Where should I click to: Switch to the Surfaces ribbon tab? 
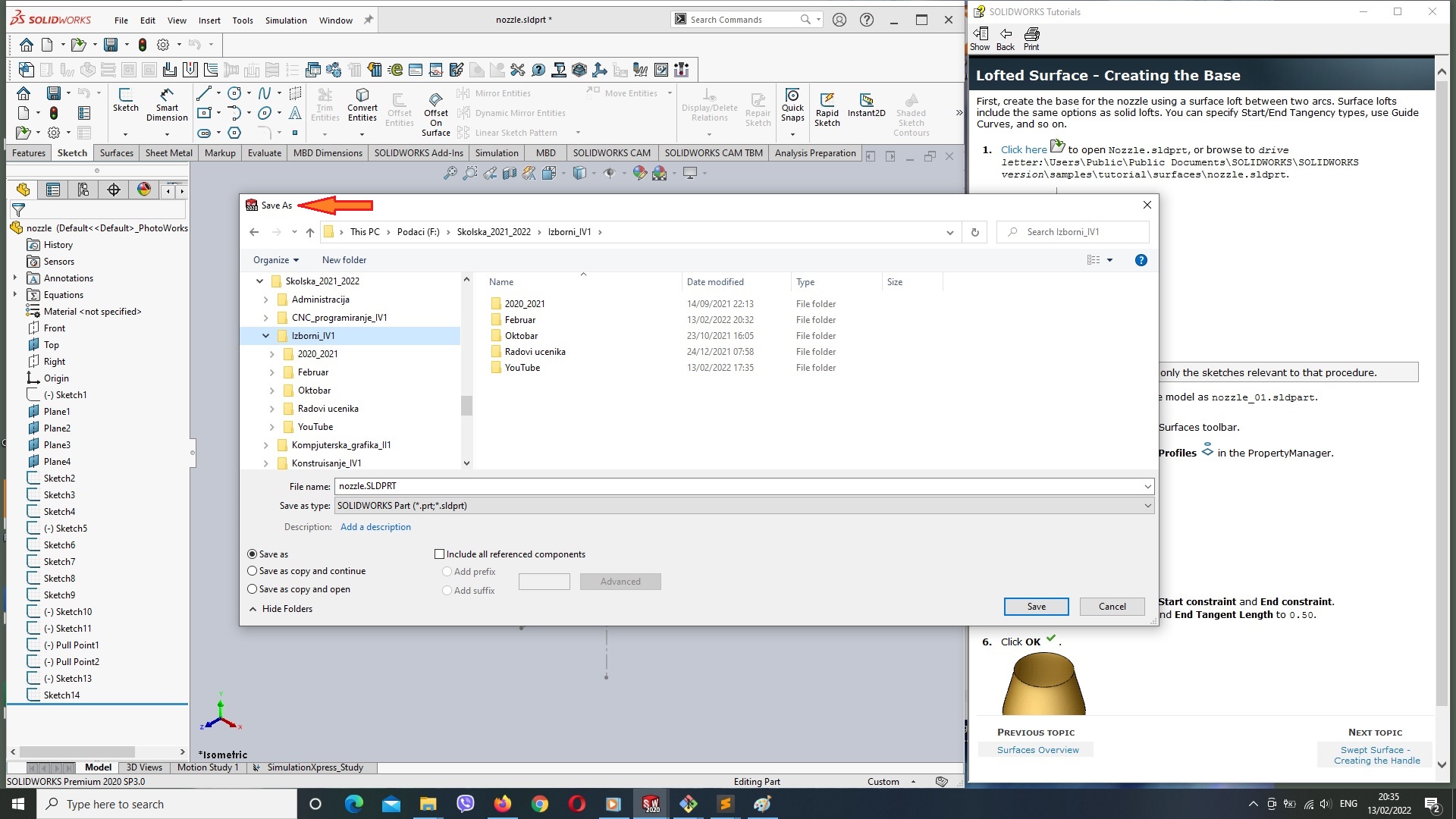tap(117, 153)
